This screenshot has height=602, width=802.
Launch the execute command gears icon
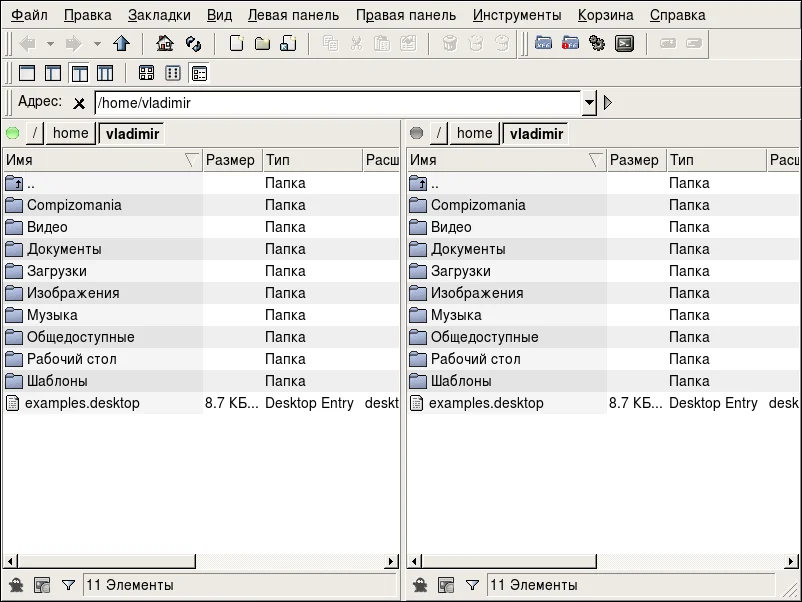598,44
